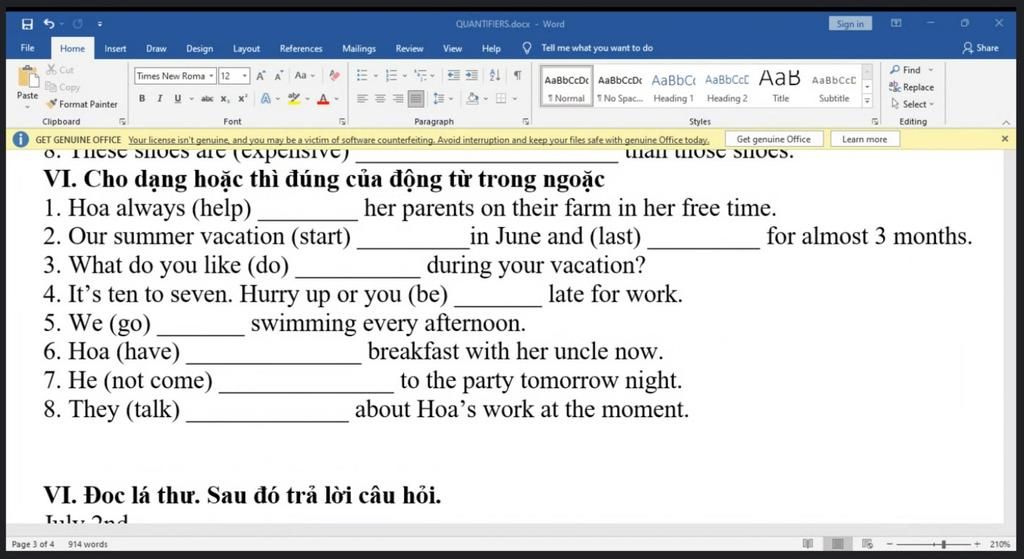Viewport: 1024px width, 559px height.
Task: Expand the Styles gallery More arrow
Action: 867,101
